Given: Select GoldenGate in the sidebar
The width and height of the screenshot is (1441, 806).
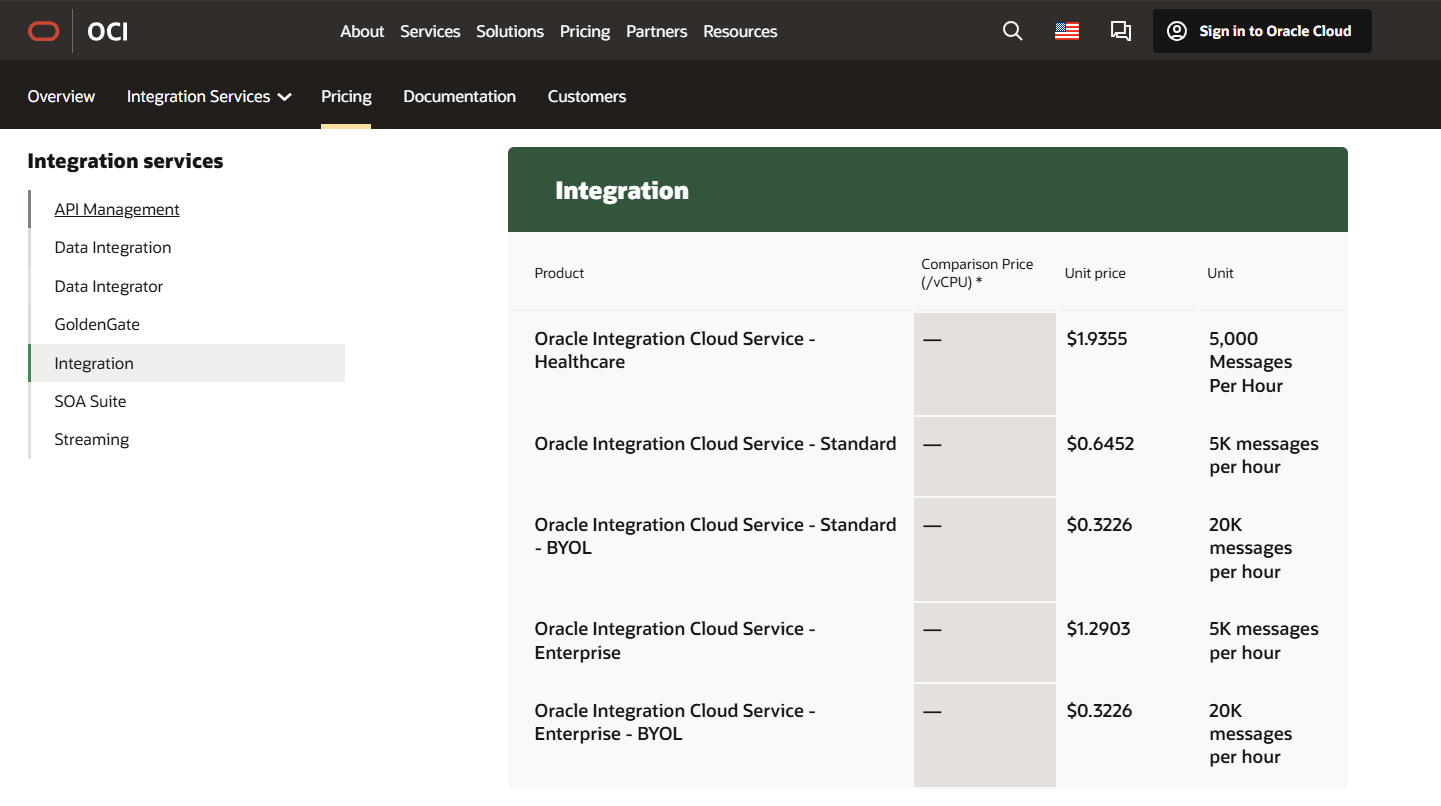Looking at the screenshot, I should pos(97,324).
